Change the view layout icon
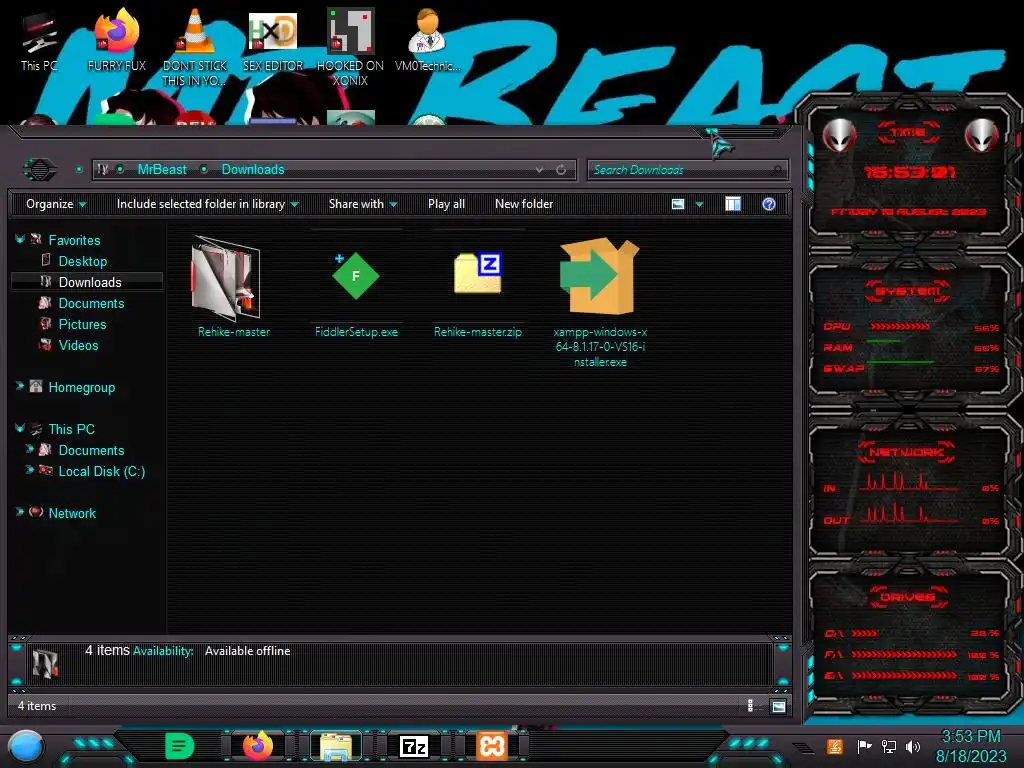1024x768 pixels. click(678, 204)
